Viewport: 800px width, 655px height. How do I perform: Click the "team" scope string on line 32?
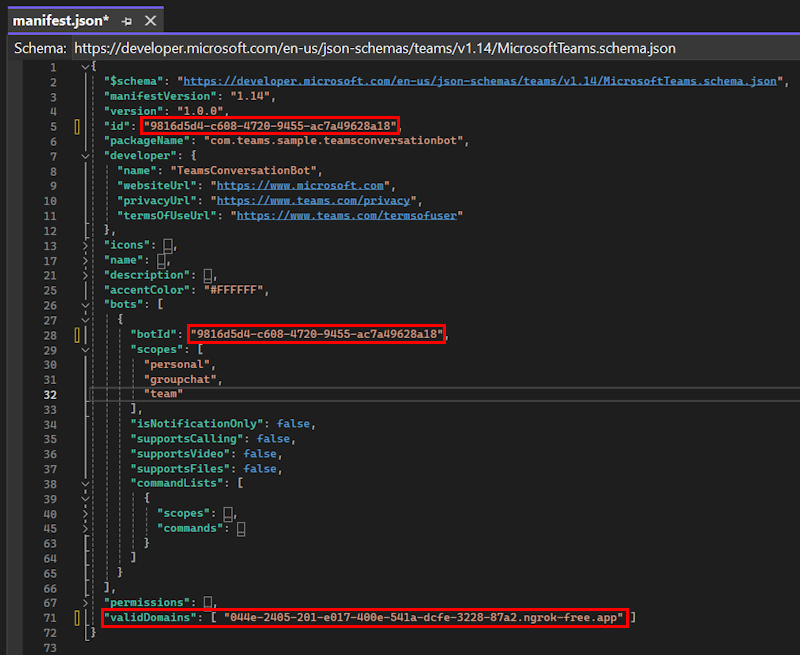164,394
